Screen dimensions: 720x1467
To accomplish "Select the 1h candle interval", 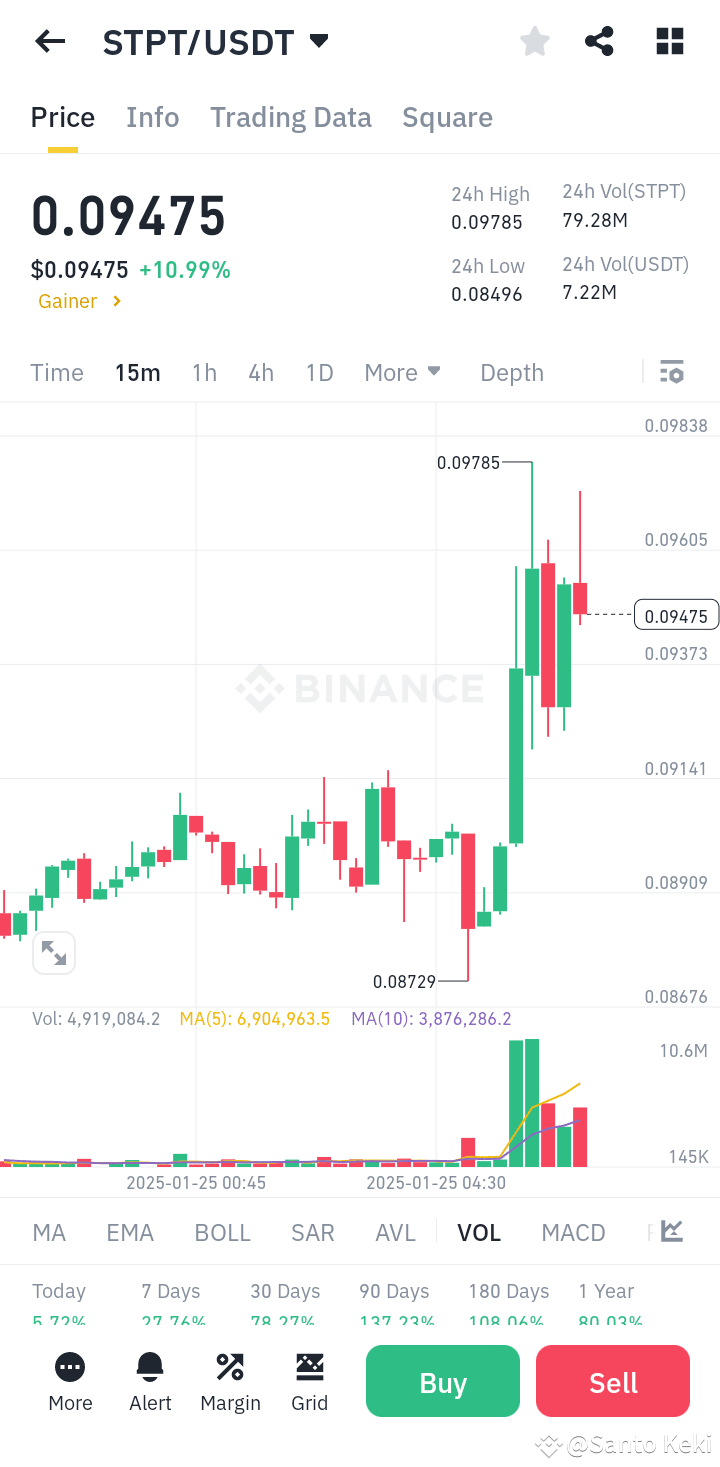I will (x=204, y=371).
